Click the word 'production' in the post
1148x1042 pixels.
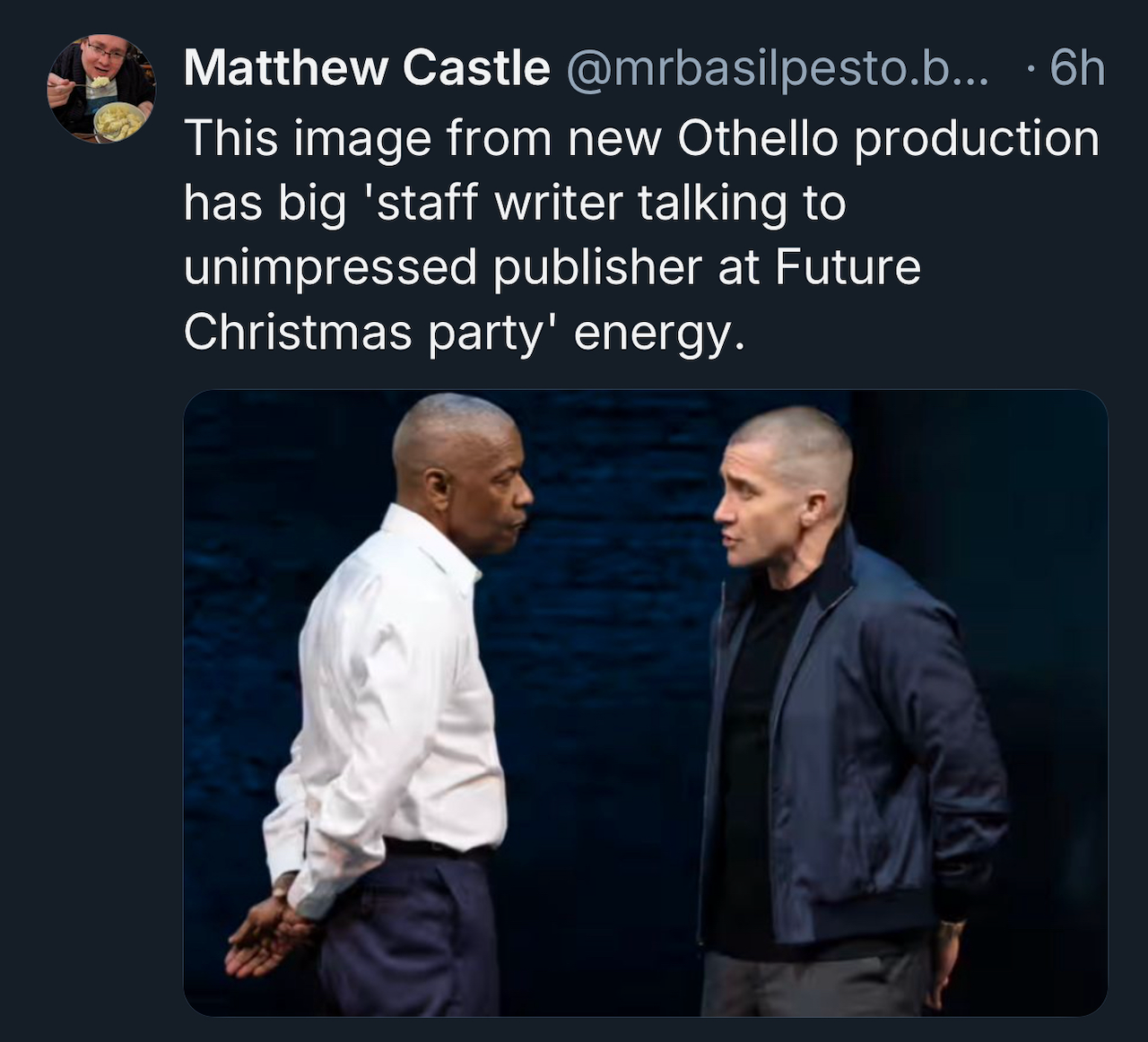coord(977,140)
